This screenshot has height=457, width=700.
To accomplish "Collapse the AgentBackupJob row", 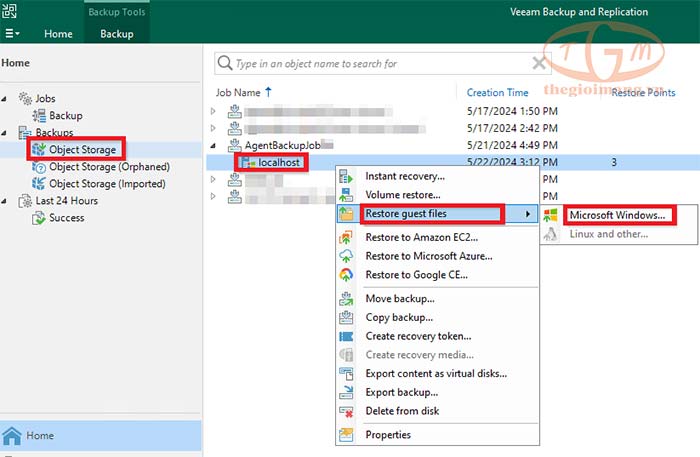I will pos(213,145).
